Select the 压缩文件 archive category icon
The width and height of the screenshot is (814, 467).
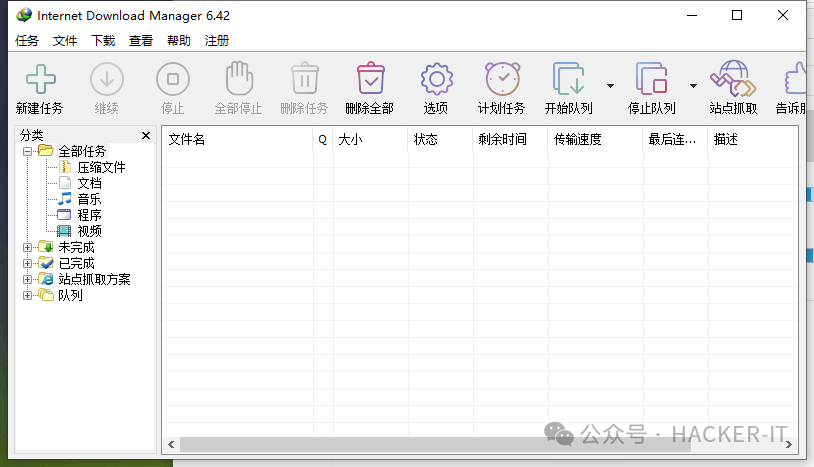point(65,167)
